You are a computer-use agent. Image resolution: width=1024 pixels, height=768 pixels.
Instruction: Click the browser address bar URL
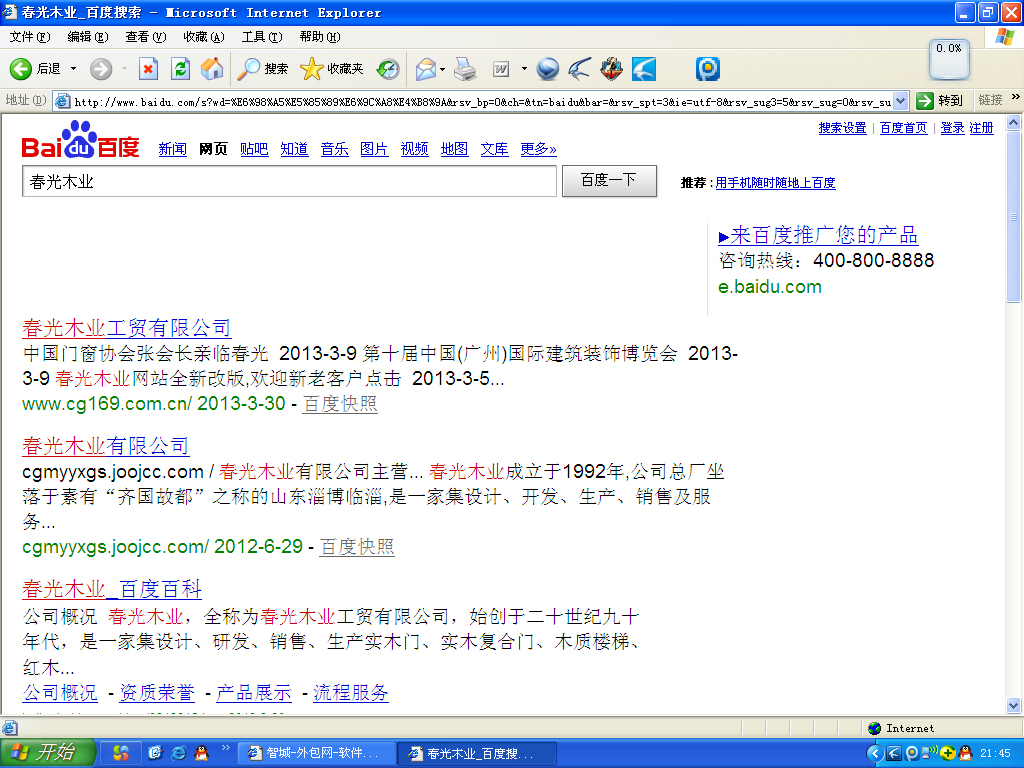[482, 102]
